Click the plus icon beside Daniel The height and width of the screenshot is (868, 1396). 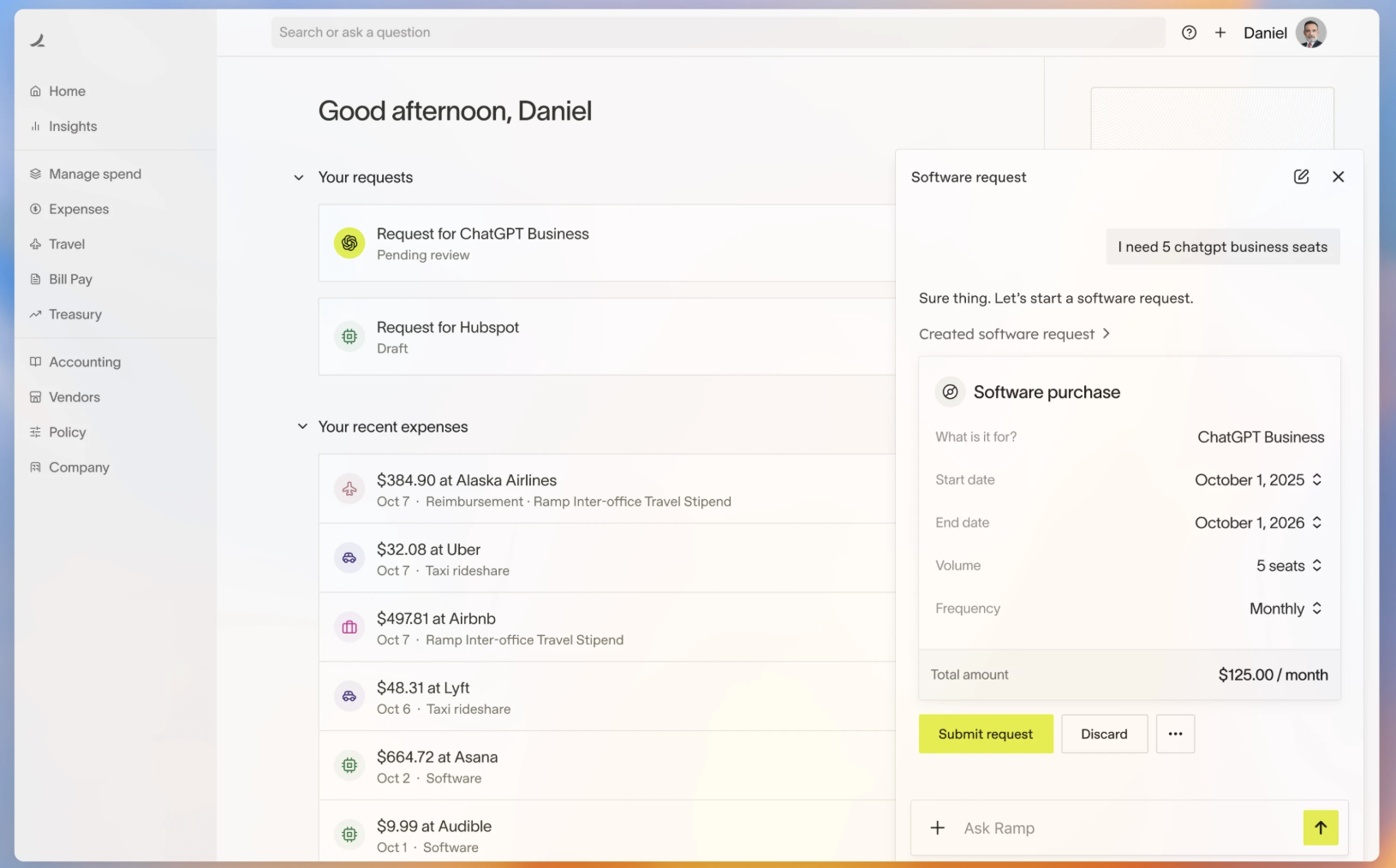[x=1220, y=33]
